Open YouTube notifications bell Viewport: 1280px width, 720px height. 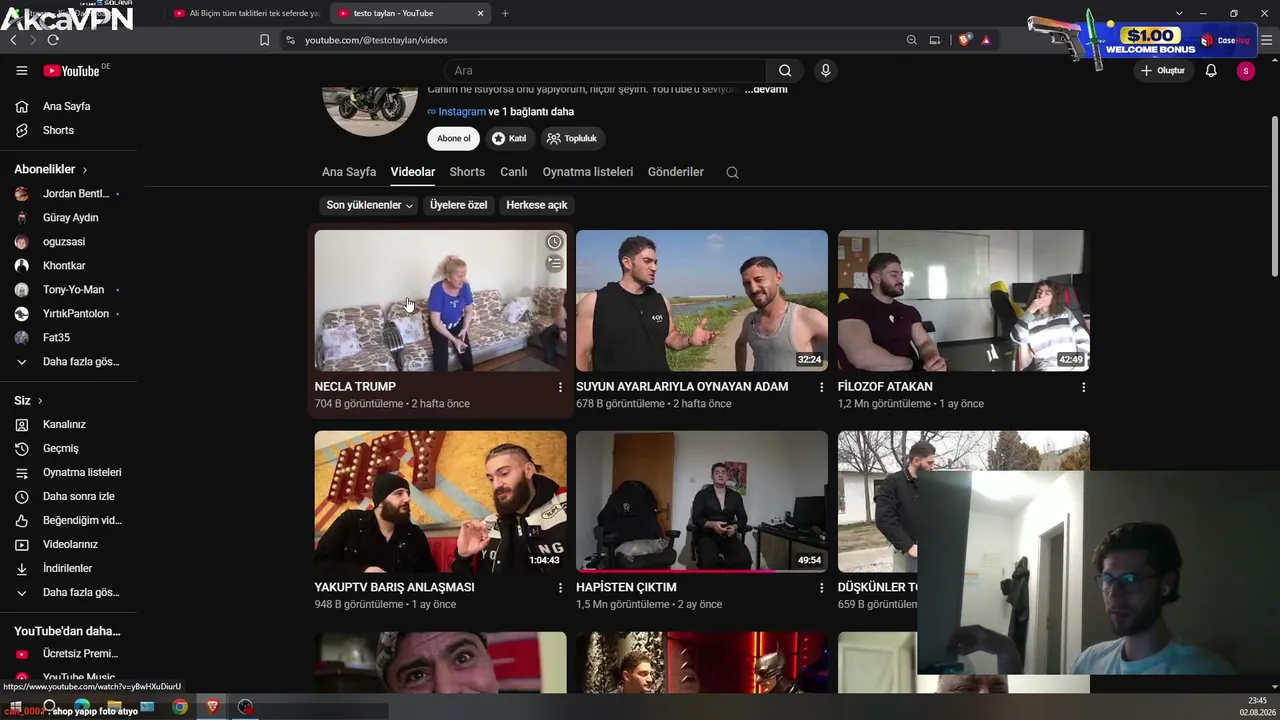1211,71
